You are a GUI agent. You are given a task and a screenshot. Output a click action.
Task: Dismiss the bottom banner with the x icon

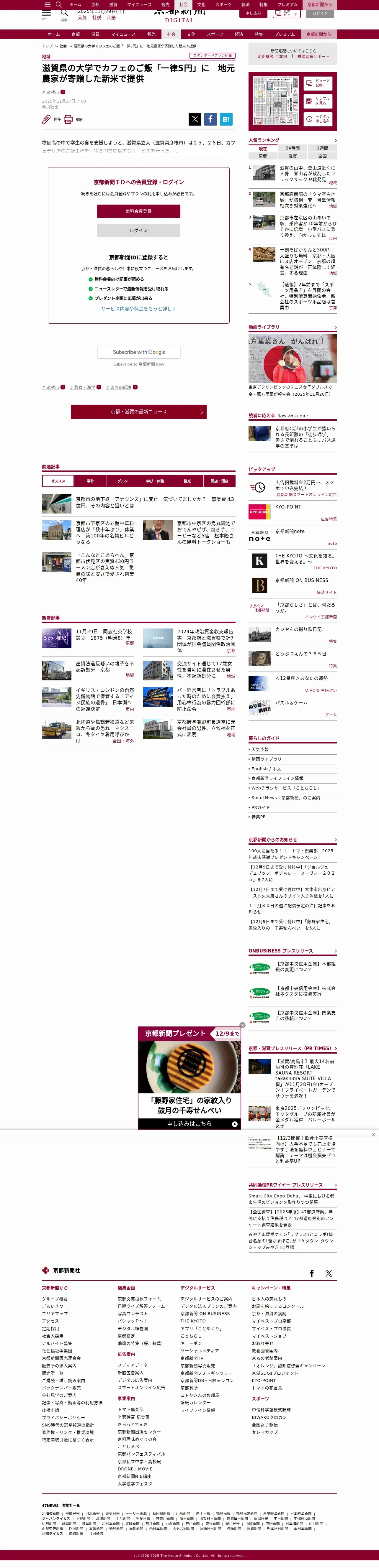373,1134
